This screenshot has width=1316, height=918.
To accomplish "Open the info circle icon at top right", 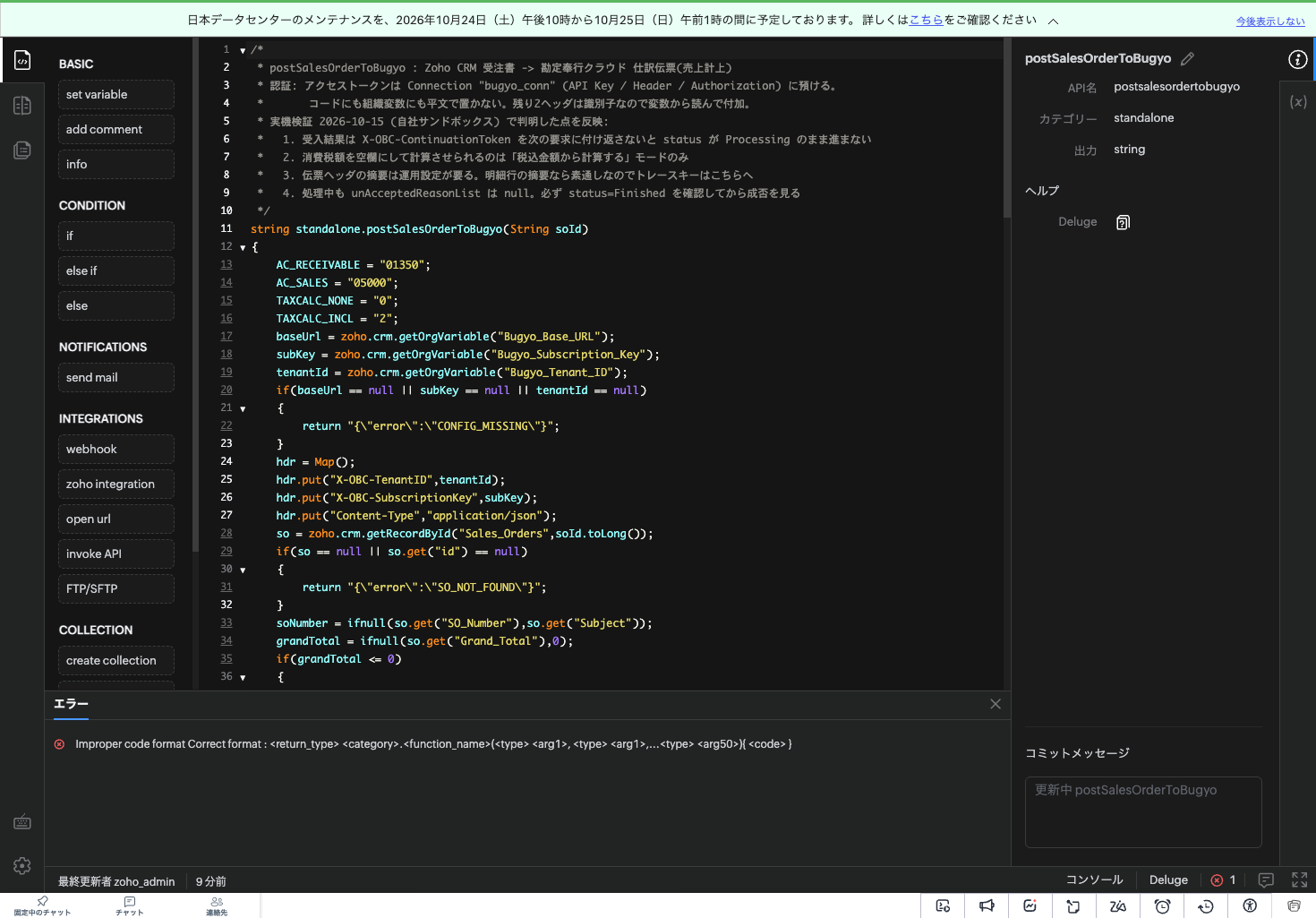I will coord(1297,59).
